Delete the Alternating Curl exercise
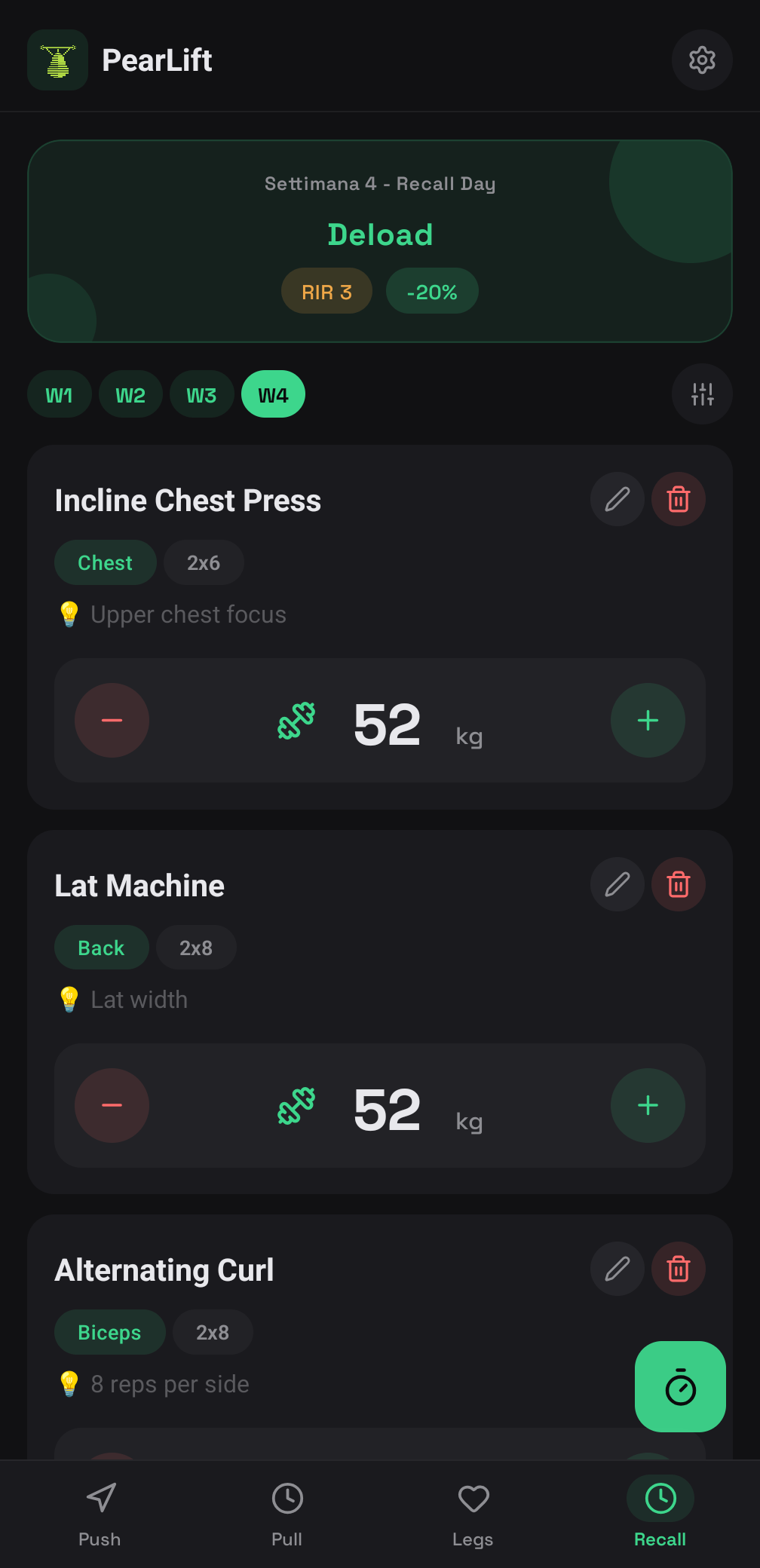 click(678, 1269)
